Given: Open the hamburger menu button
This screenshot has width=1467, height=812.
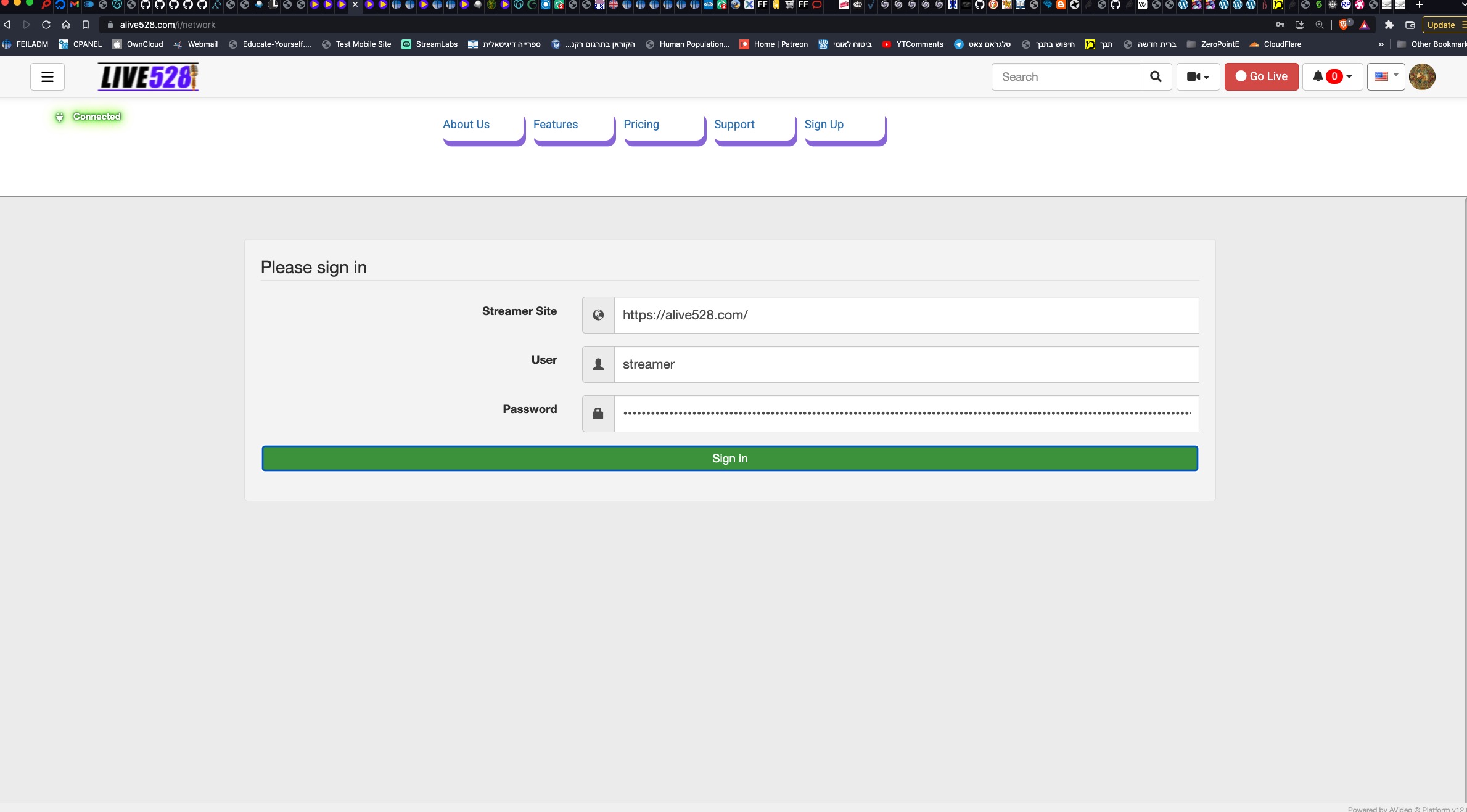Looking at the screenshot, I should 47,77.
